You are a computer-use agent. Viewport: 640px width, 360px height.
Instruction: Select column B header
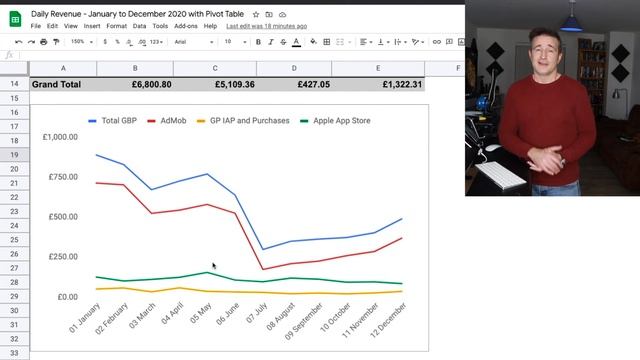pyautogui.click(x=135, y=68)
